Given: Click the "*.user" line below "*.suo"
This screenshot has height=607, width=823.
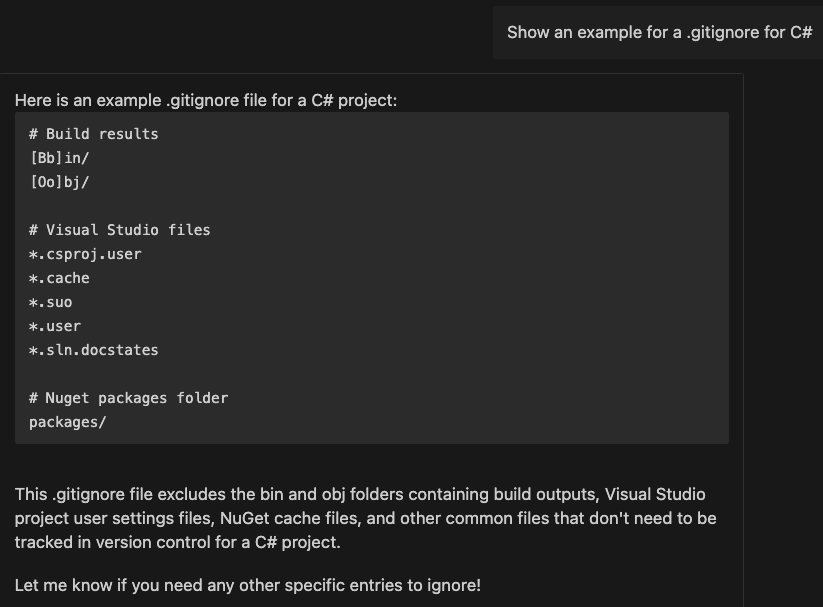Looking at the screenshot, I should pos(55,326).
